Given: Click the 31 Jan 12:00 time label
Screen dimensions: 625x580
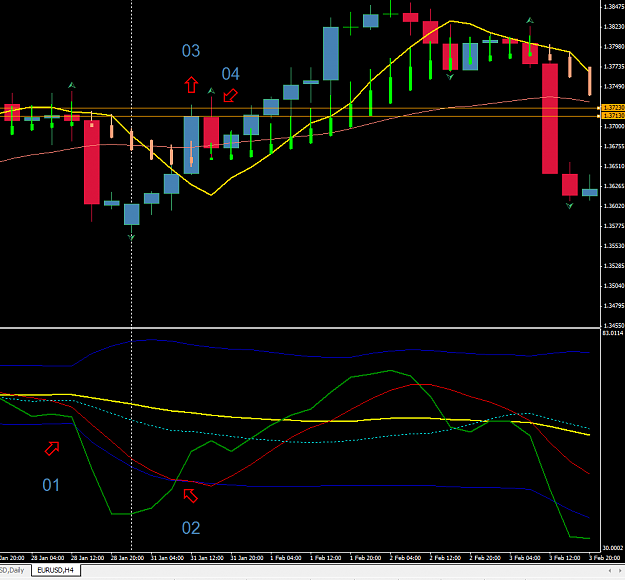Looking at the screenshot, I should point(207,558).
